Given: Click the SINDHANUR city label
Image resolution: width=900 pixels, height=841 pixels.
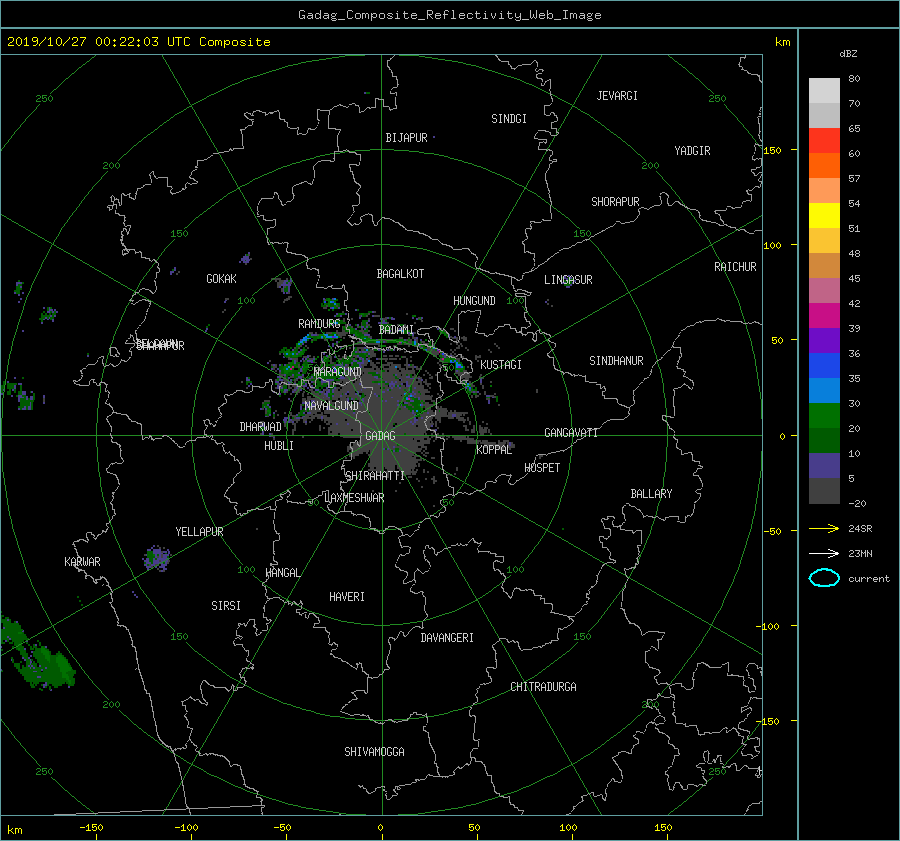Looking at the screenshot, I should (616, 361).
